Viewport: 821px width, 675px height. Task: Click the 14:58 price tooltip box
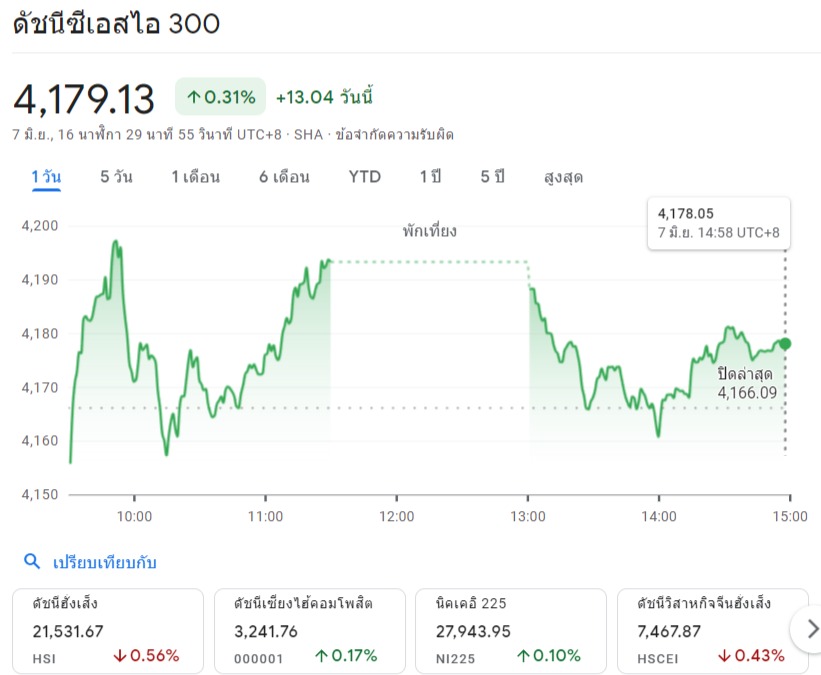point(719,223)
